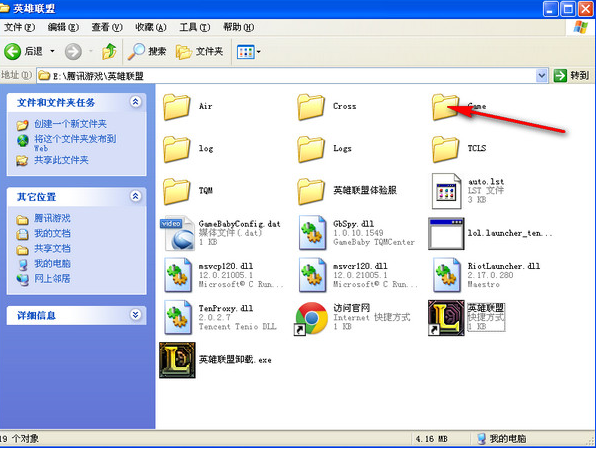The image size is (597, 449).
Task: Select the TenProxy.dll file icon
Action: click(x=178, y=317)
